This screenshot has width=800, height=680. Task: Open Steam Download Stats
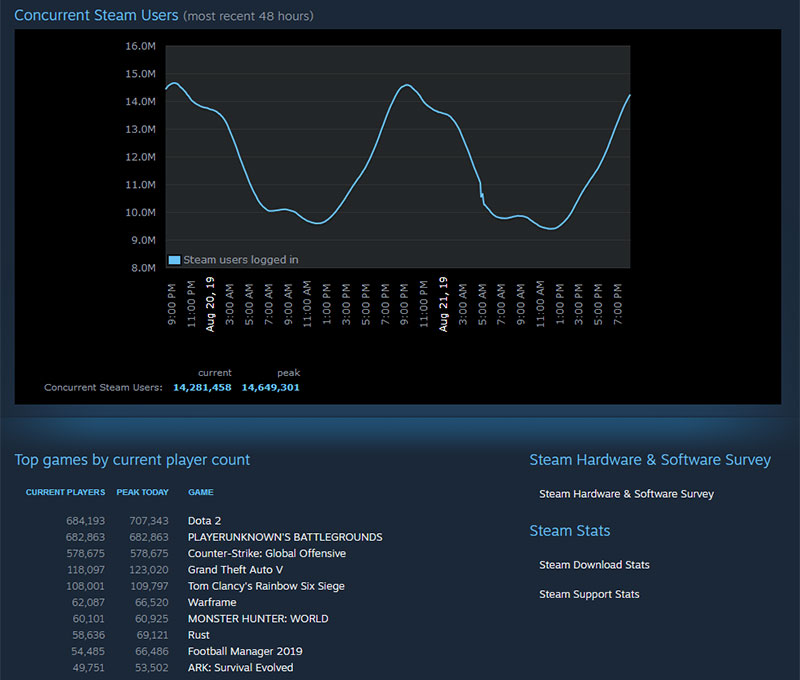[x=594, y=565]
